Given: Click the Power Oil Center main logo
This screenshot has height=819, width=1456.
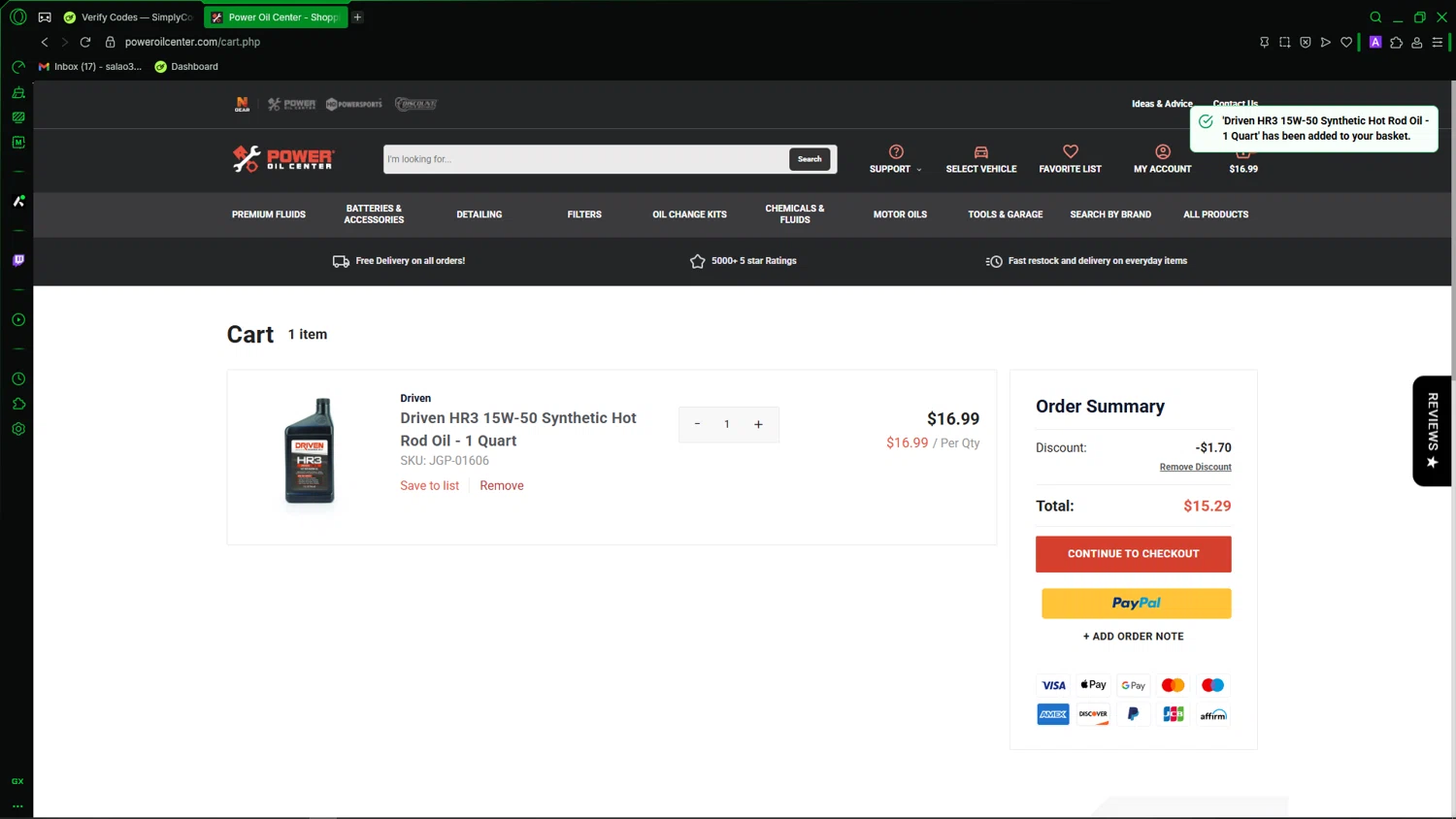Looking at the screenshot, I should pos(283,158).
